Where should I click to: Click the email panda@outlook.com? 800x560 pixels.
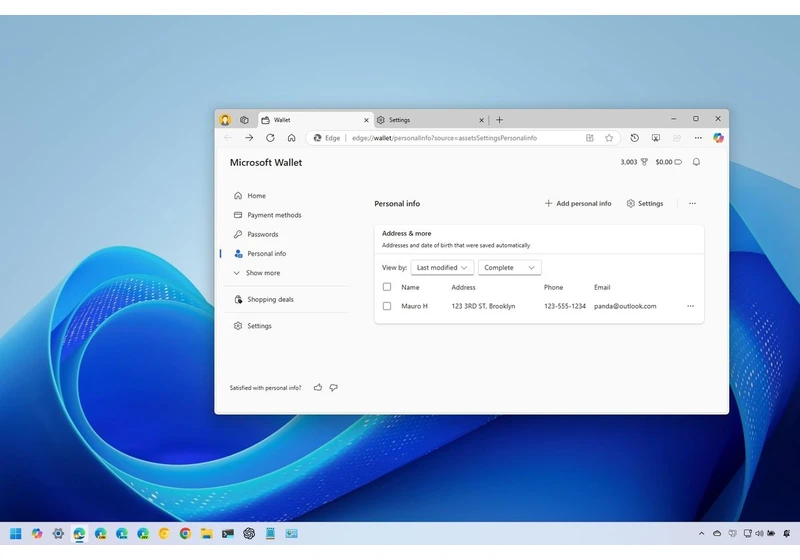point(625,306)
